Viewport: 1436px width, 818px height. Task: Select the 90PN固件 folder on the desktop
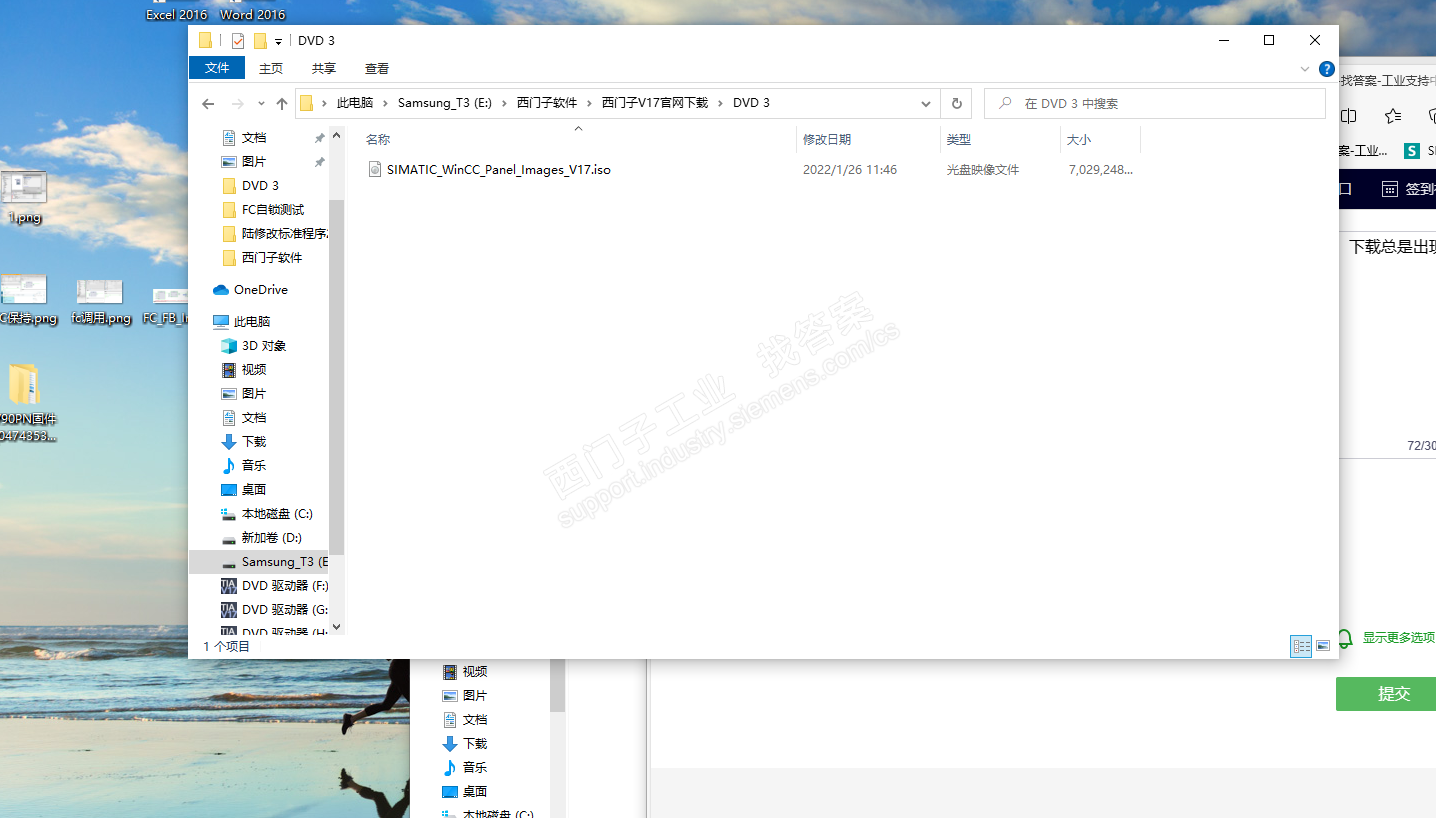pyautogui.click(x=25, y=403)
